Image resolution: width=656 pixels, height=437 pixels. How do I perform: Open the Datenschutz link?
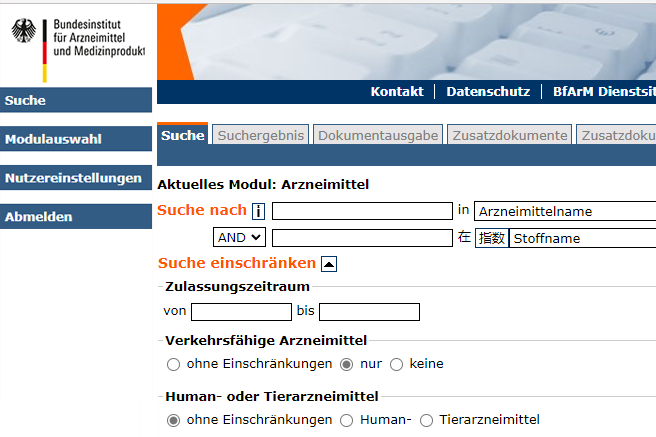point(488,91)
